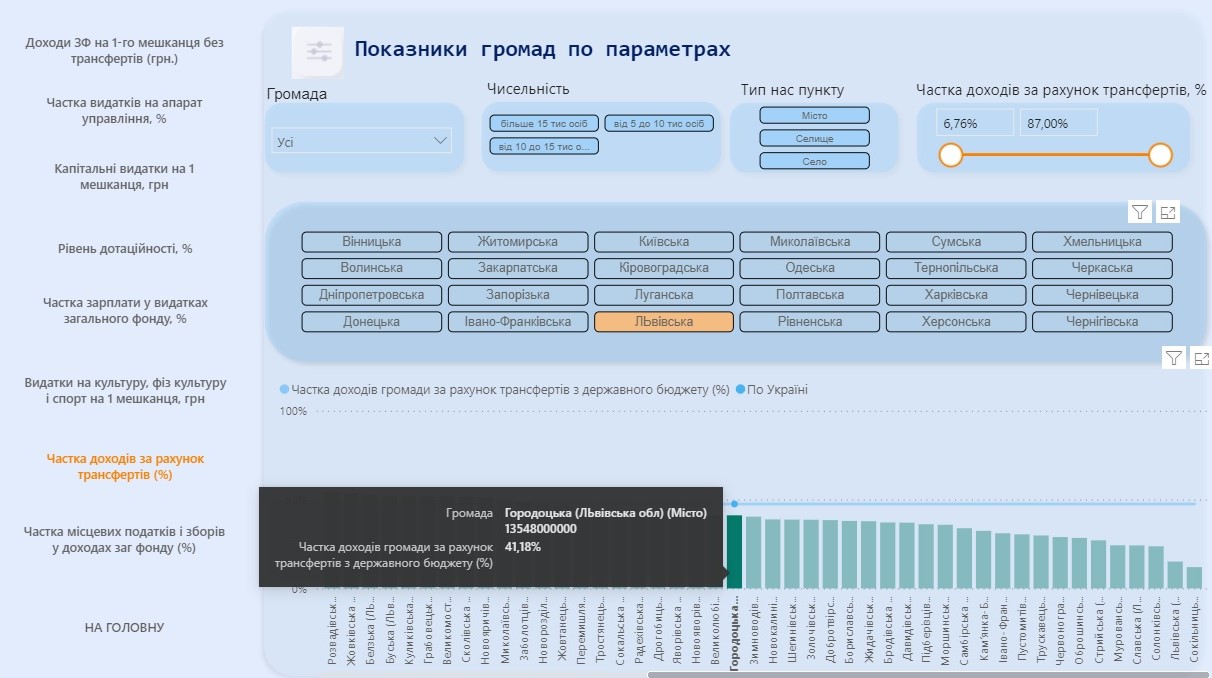Viewport: 1212px width, 678px height.
Task: Open focus mode for the region buttons panel
Action: (x=1168, y=211)
